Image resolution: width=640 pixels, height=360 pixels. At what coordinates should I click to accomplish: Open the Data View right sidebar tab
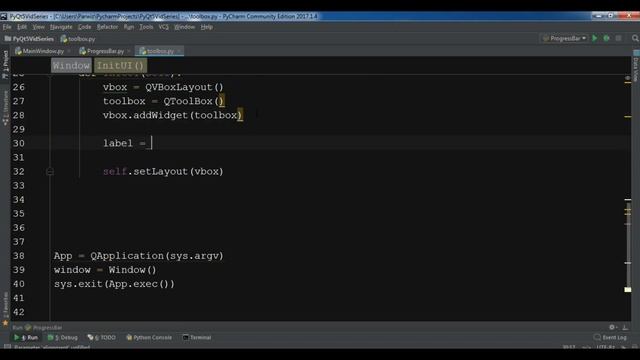click(636, 66)
